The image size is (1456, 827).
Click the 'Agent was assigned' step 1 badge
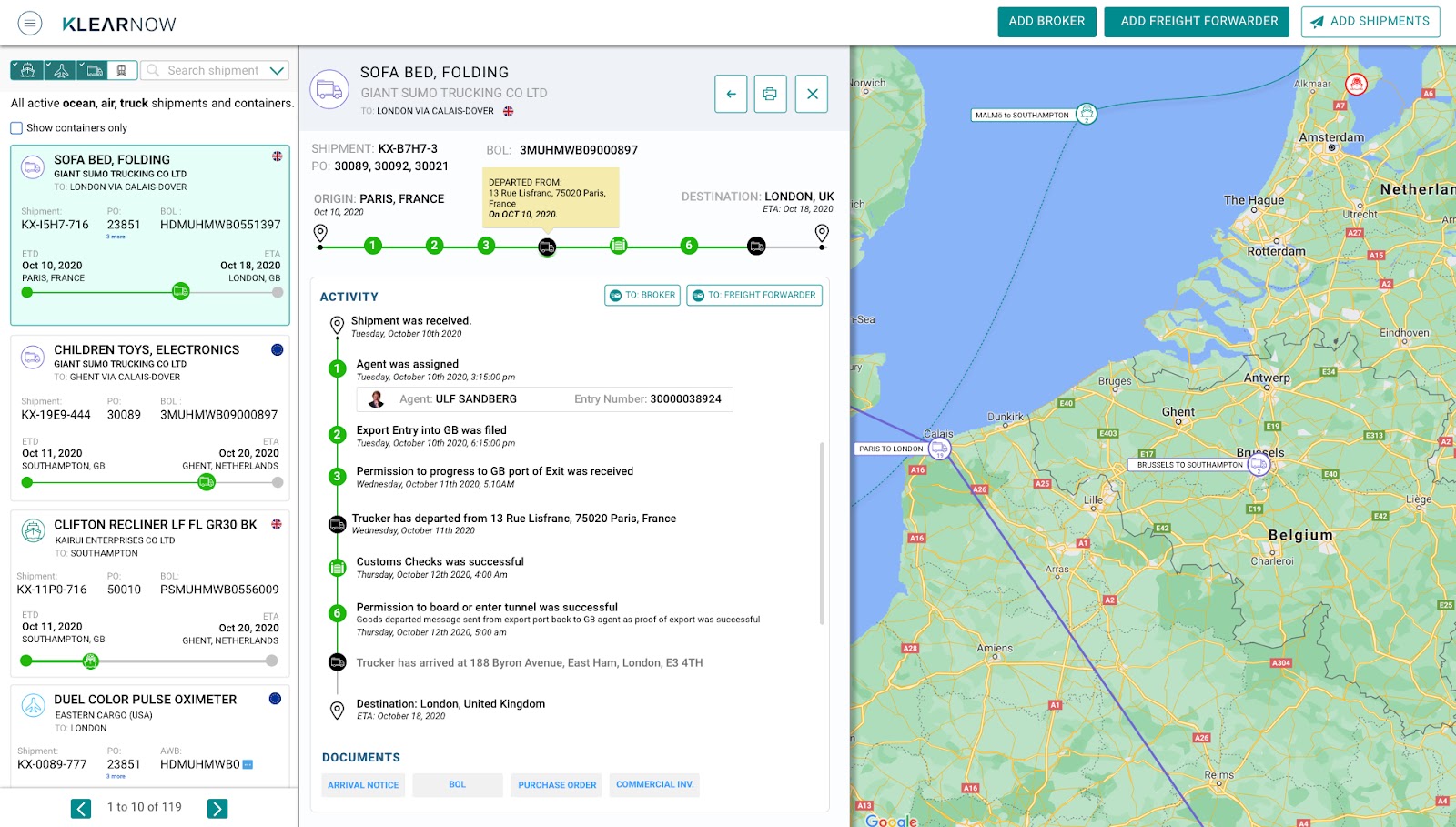click(x=338, y=368)
